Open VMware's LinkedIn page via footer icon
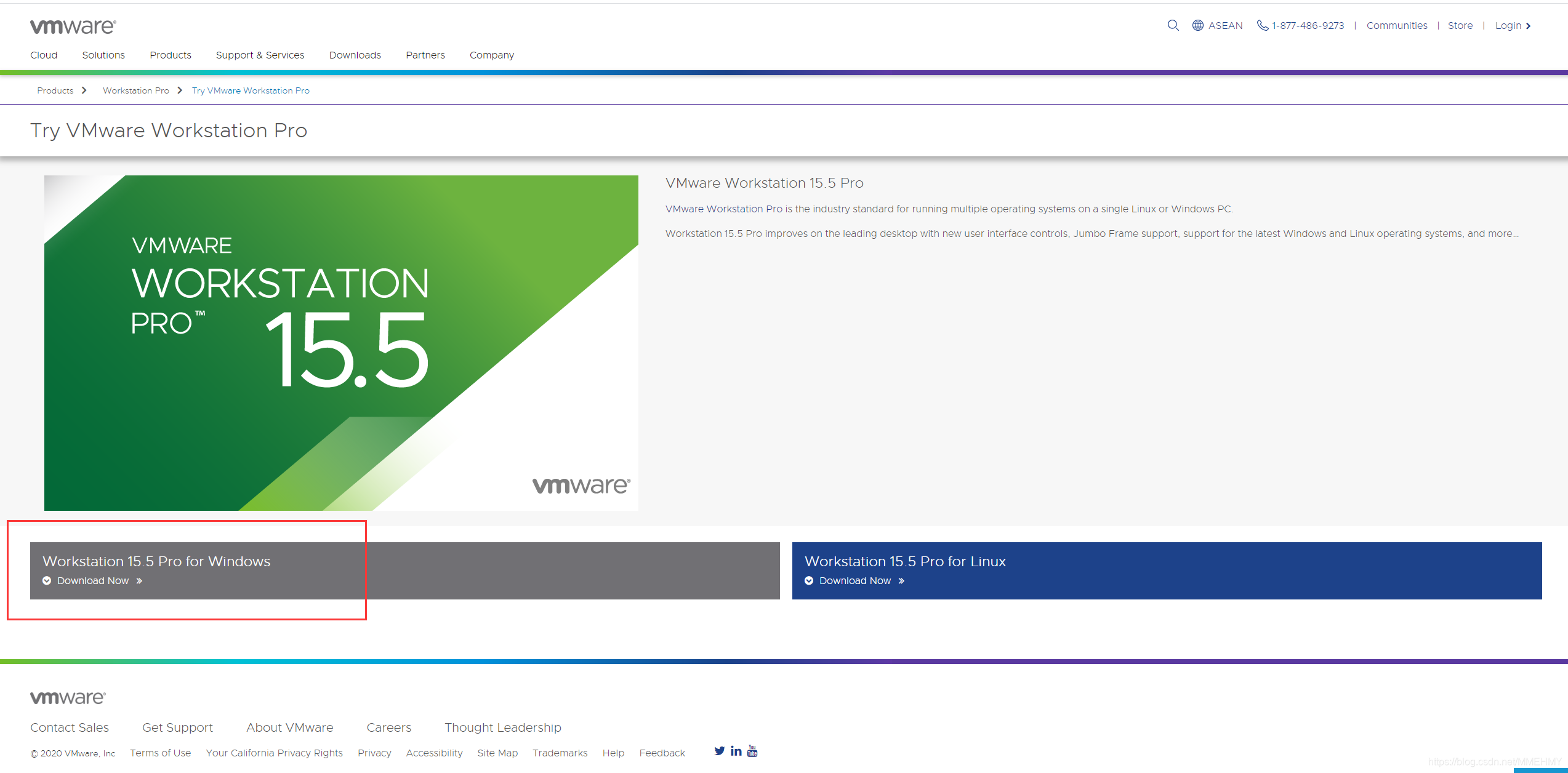Viewport: 1568px width, 773px height. tap(735, 751)
